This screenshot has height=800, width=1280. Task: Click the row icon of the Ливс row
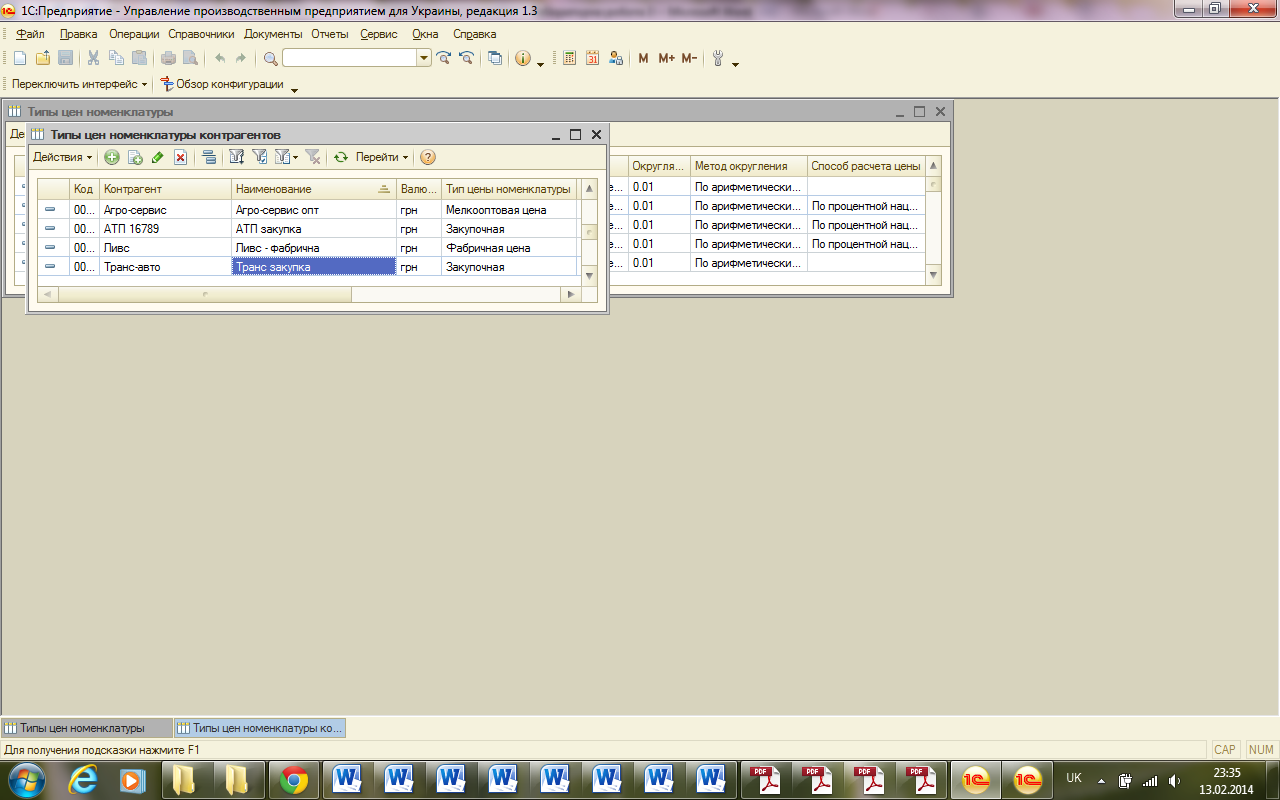click(x=50, y=247)
